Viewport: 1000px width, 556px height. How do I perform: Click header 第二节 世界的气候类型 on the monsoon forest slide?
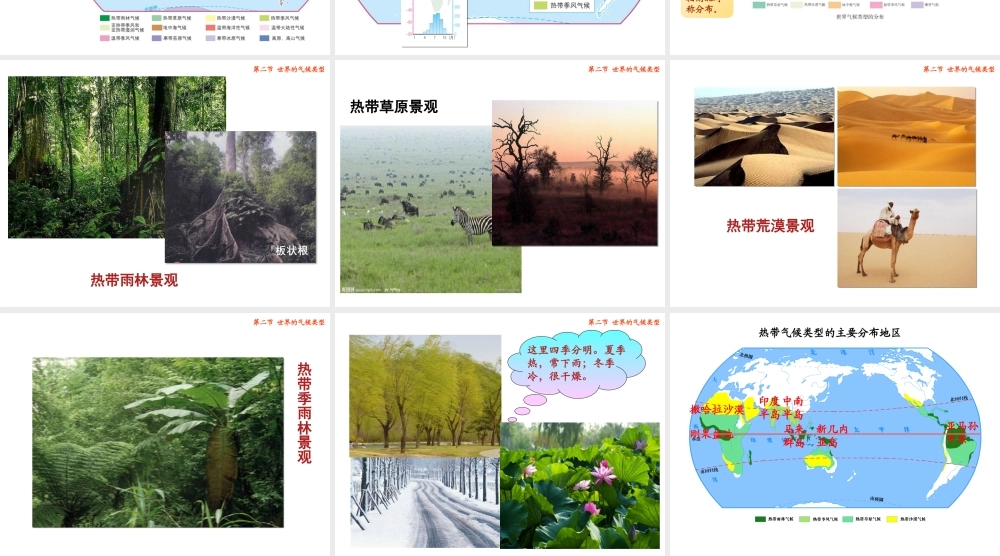(289, 322)
